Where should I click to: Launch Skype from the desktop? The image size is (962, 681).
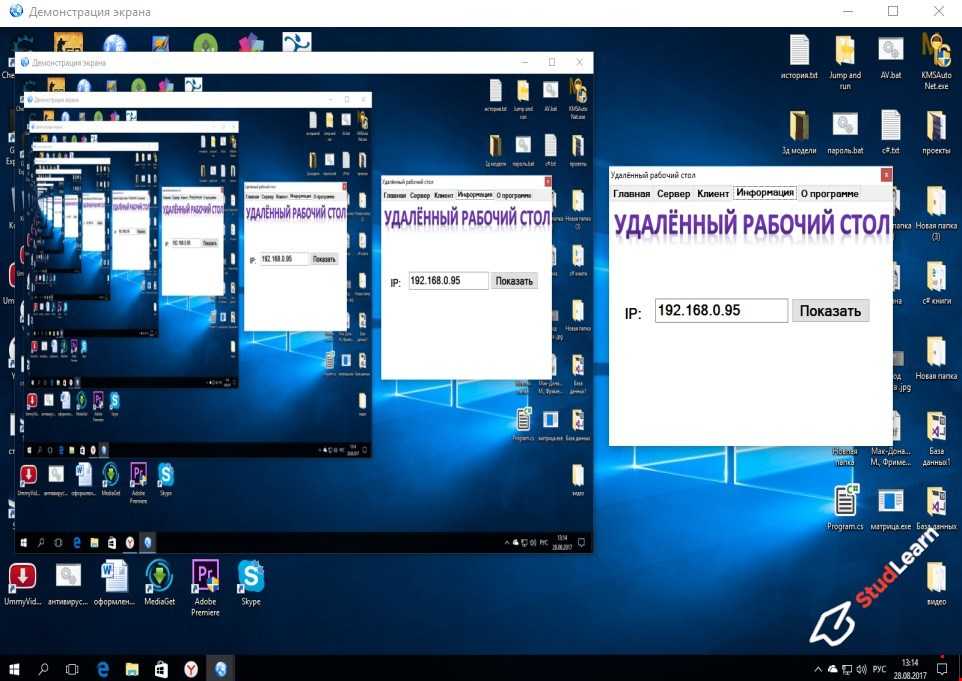[x=251, y=584]
